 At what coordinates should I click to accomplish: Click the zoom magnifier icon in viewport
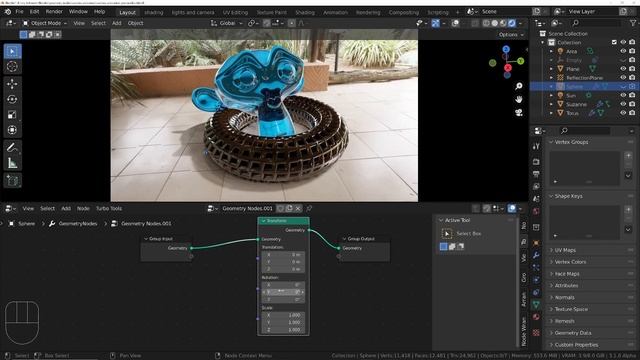[x=519, y=86]
